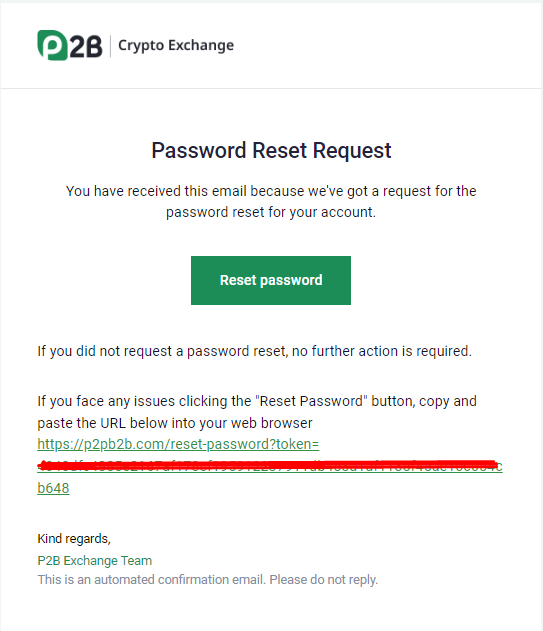
Task: Click the green P logo icon
Action: pos(52,45)
